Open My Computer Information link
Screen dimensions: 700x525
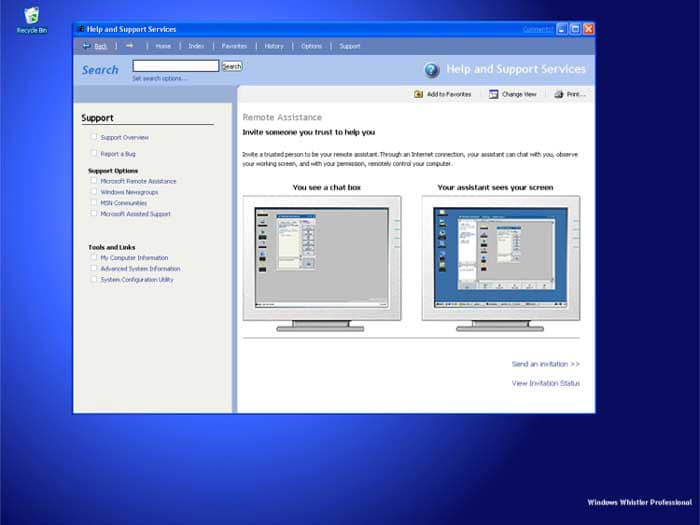[134, 258]
